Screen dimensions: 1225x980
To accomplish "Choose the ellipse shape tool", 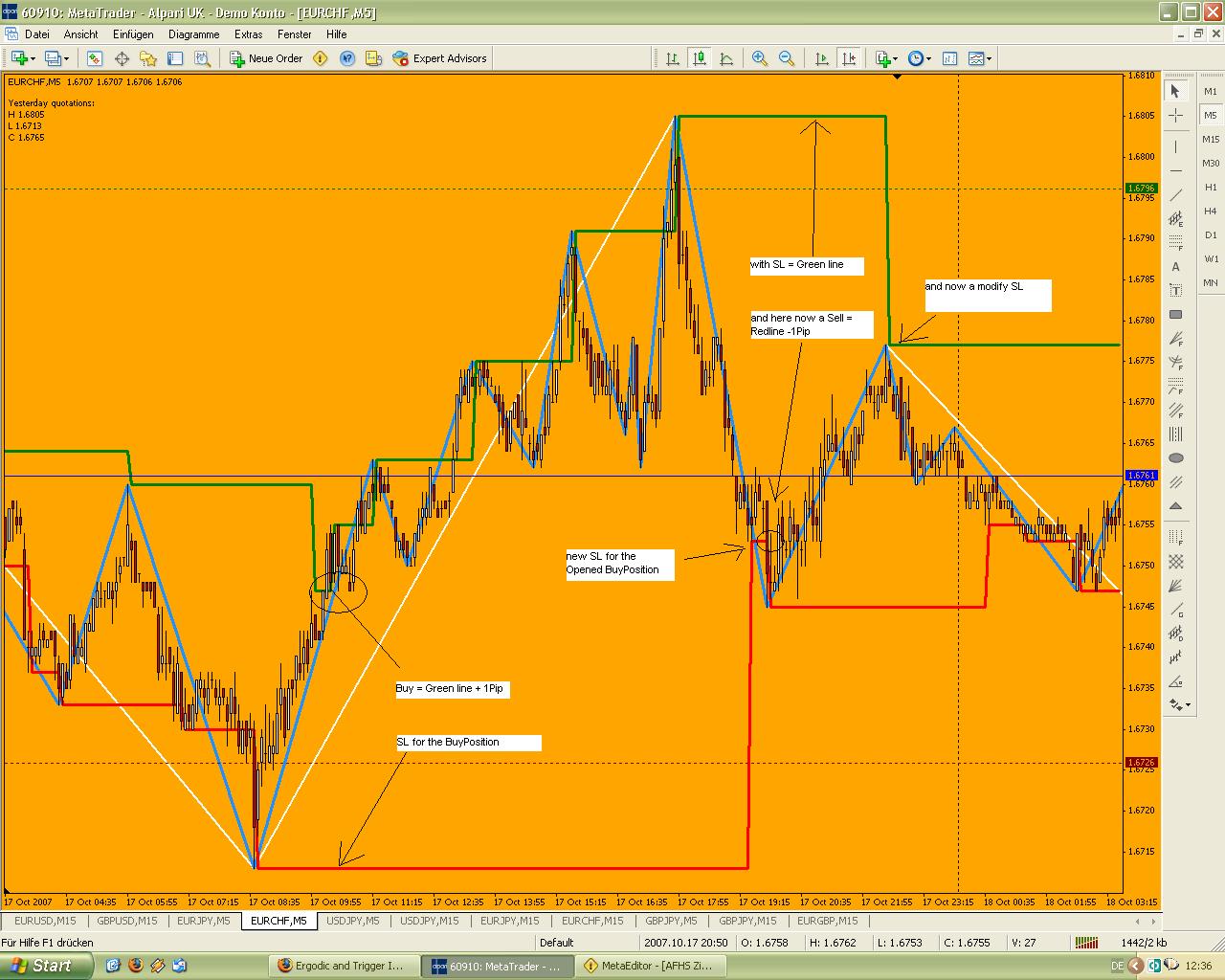I will 1176,458.
